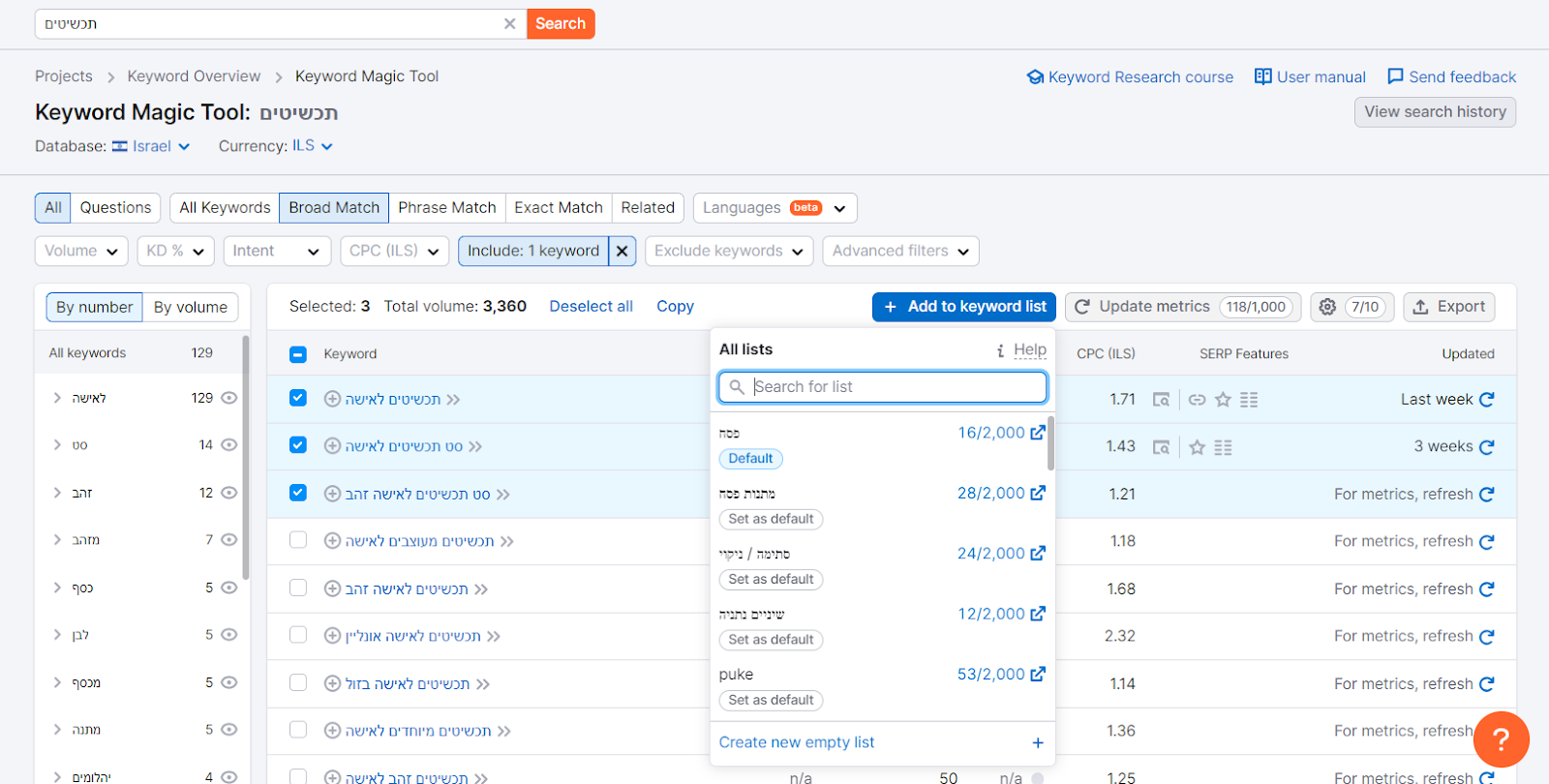Screen dimensions: 1549x784
Task: Open the 28/2,000 list external link icon
Action: [1038, 493]
